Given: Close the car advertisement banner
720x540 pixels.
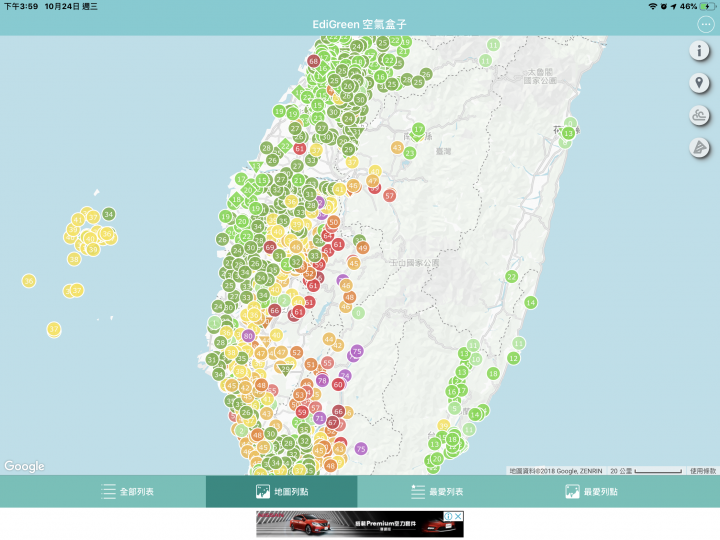Looking at the screenshot, I should tap(458, 516).
